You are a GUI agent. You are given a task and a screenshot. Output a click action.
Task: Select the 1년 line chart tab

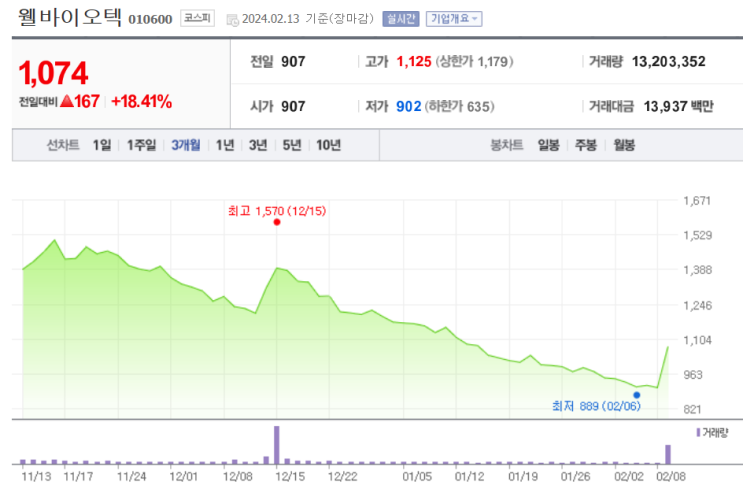pos(225,145)
